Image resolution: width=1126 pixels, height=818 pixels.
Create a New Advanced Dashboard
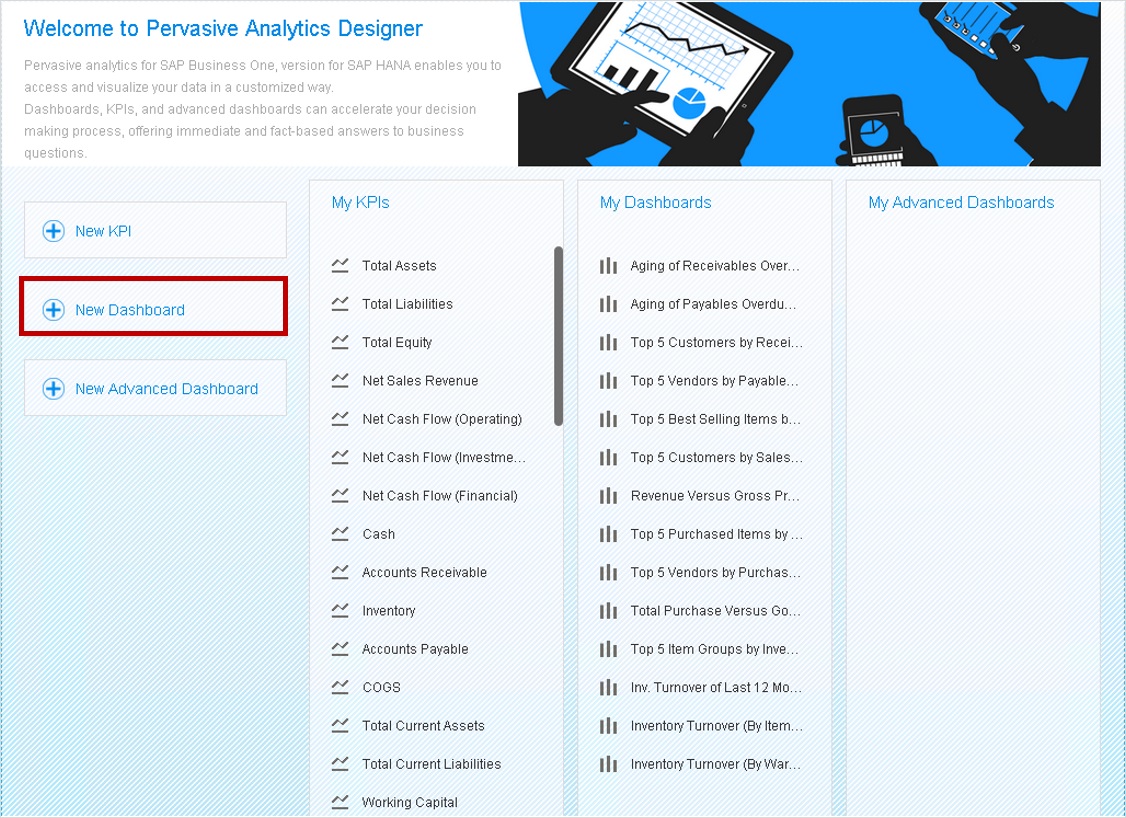(x=155, y=388)
